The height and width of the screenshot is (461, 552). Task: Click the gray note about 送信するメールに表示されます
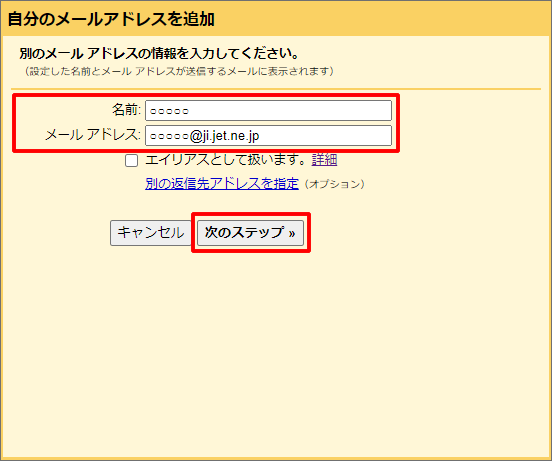[x=179, y=71]
